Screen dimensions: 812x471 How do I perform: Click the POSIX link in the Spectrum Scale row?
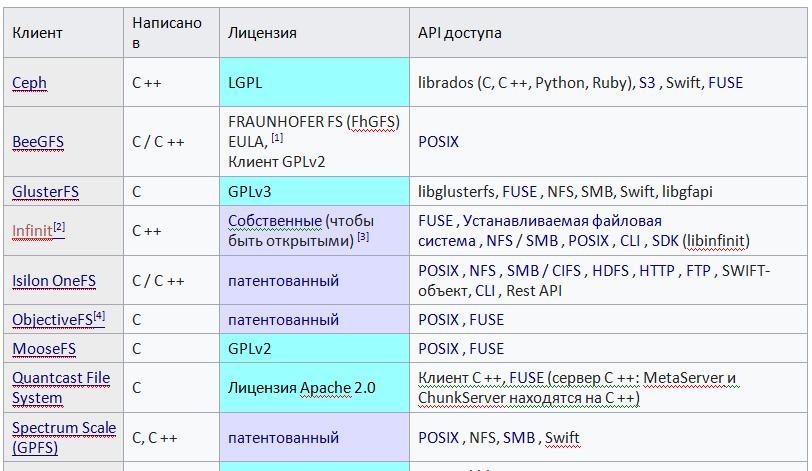coord(438,438)
